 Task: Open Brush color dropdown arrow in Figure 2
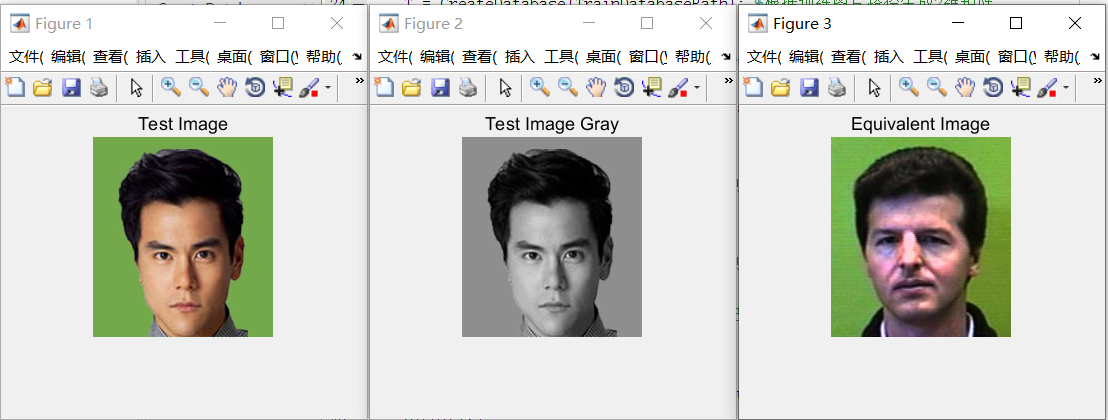(x=697, y=88)
